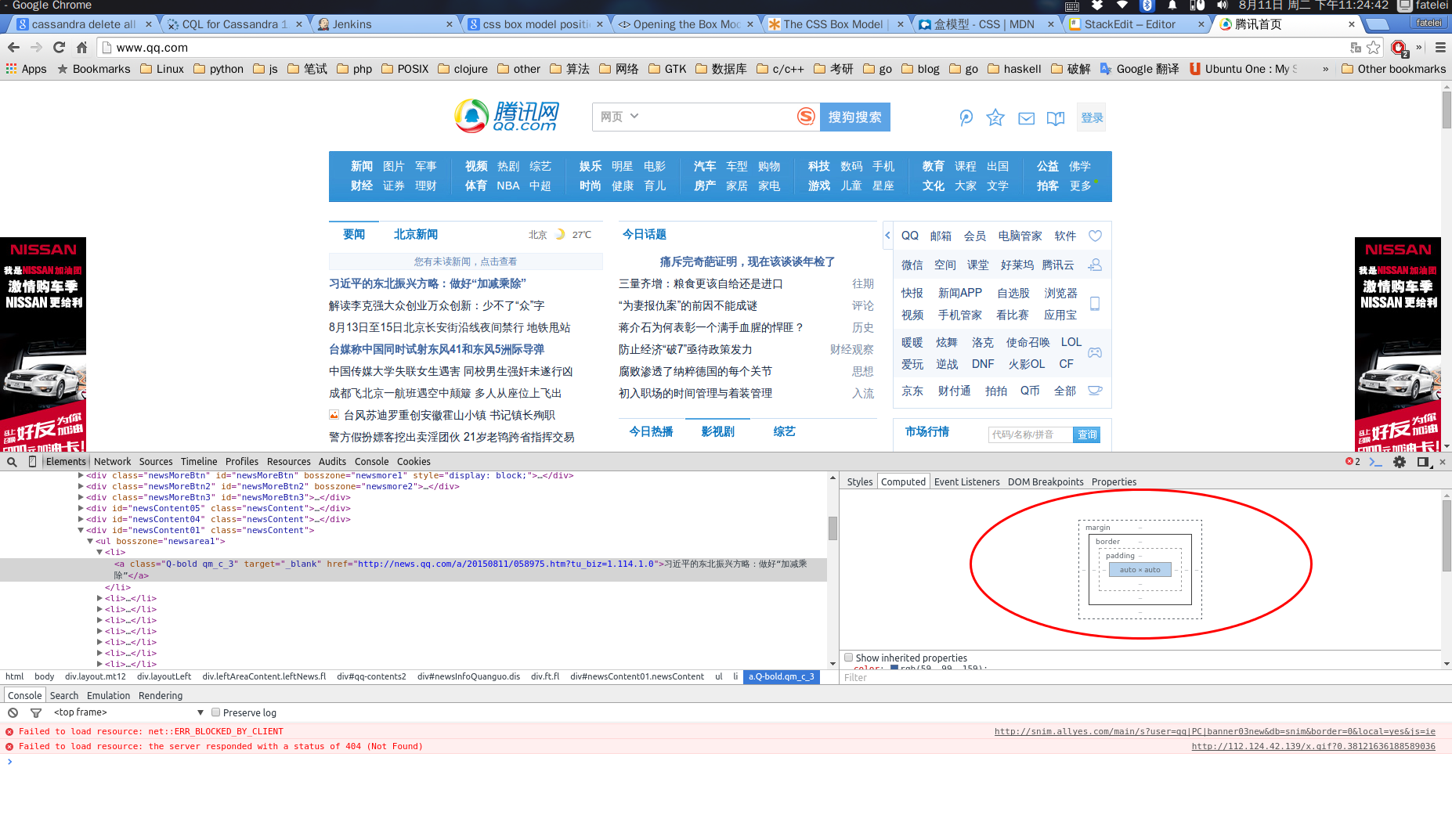Viewport: 1452px width, 840px height.
Task: Click the 查询 stock query button
Action: click(x=1087, y=434)
